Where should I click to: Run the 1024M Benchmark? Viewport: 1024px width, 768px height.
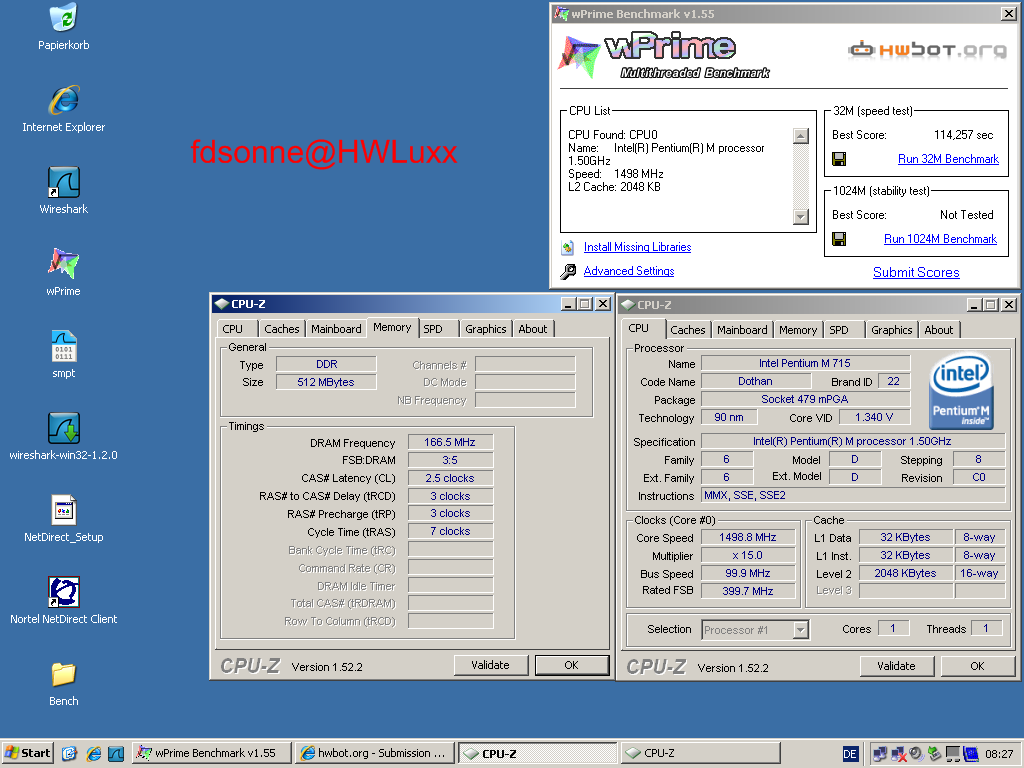click(940, 239)
